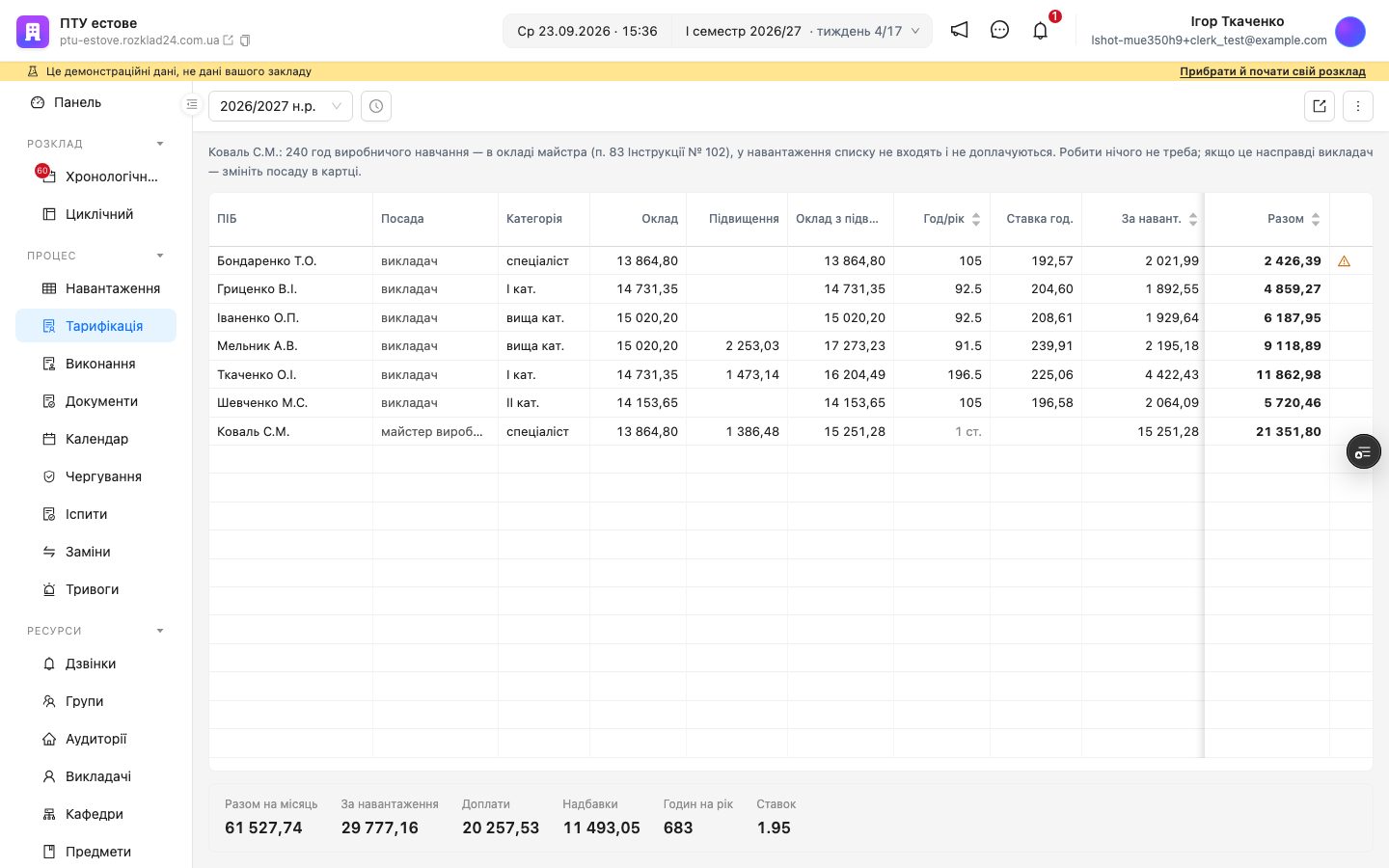The width and height of the screenshot is (1389, 868).
Task: Open the three-dot more options menu
Action: (x=1358, y=106)
